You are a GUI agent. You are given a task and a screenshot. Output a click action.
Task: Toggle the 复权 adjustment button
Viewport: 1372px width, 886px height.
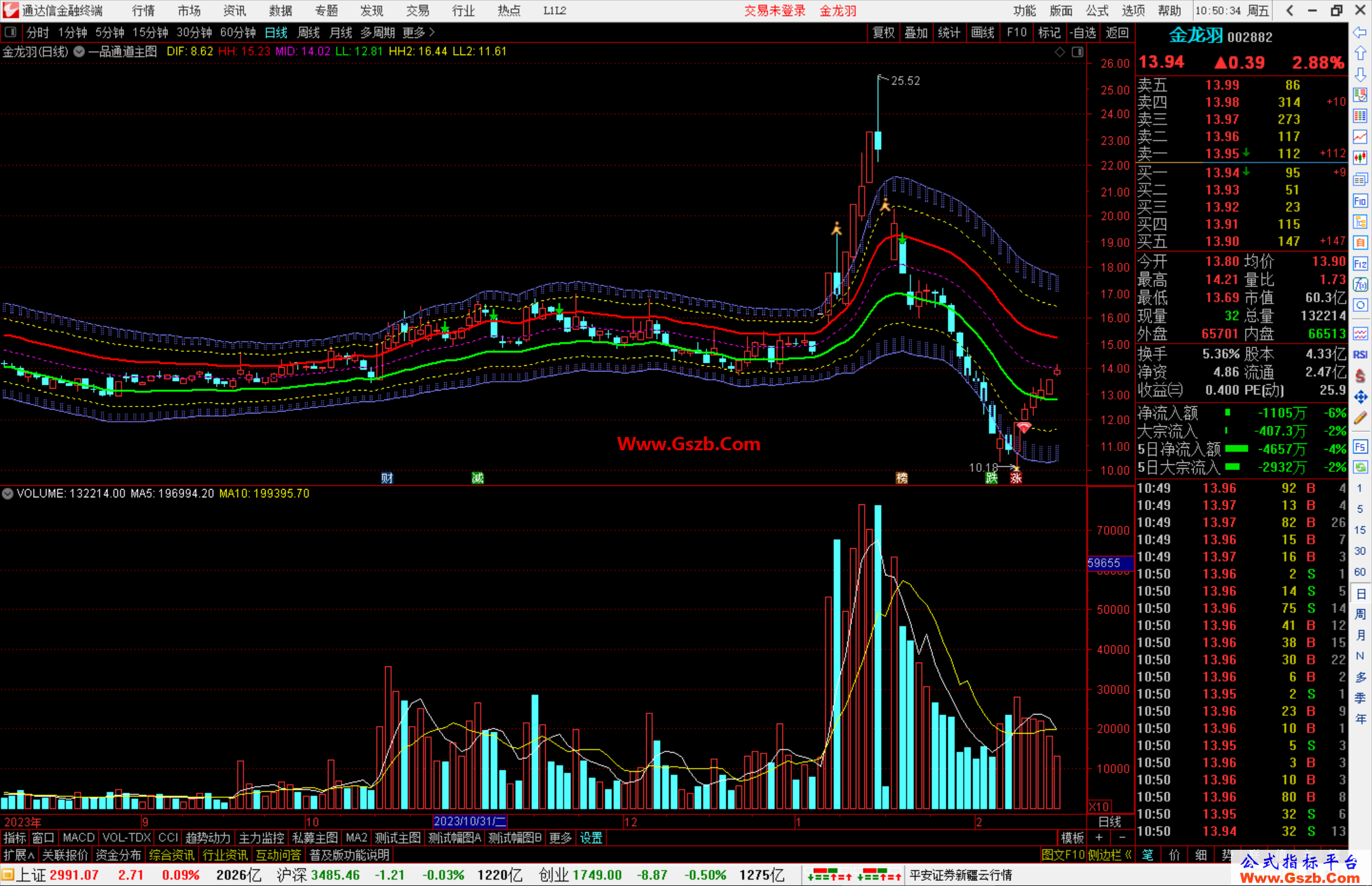click(x=884, y=32)
